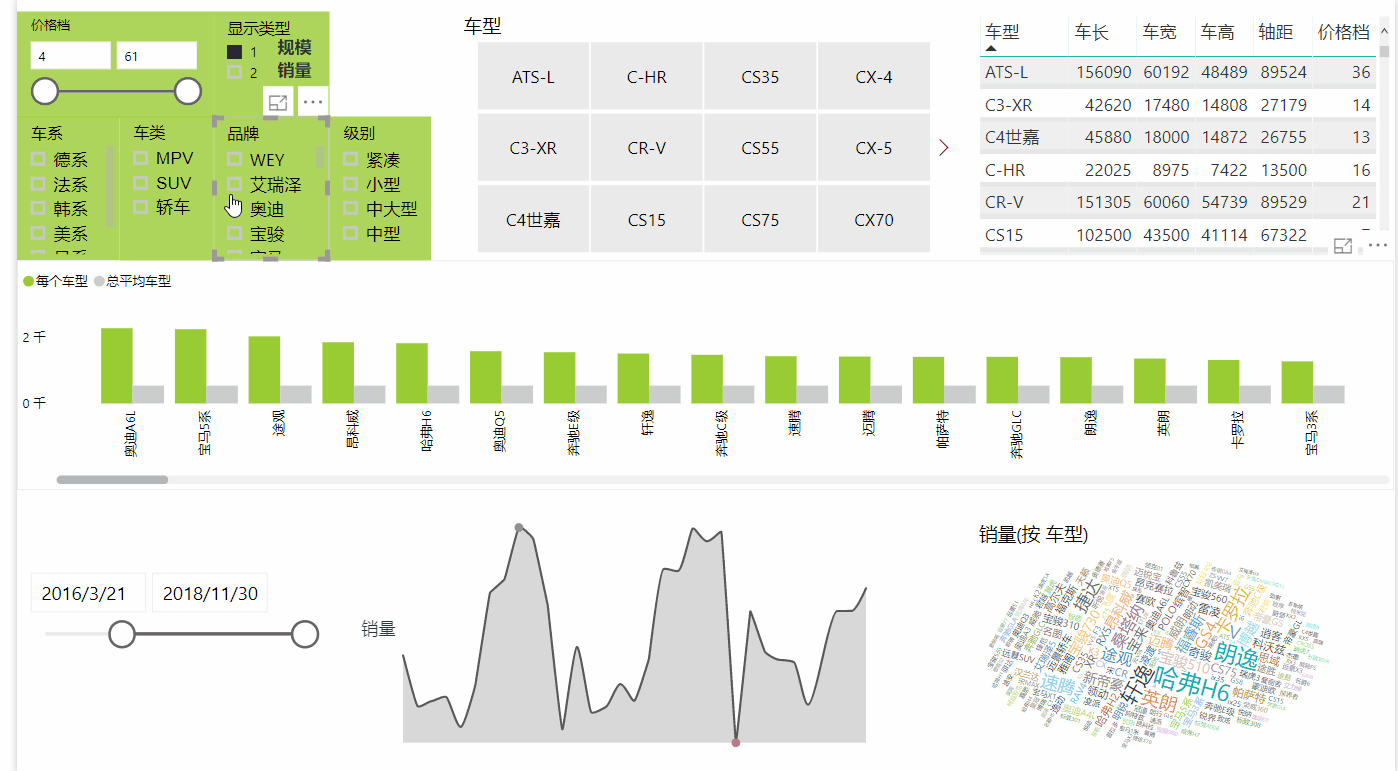Click the up caret on the table's vertical scrollbar
The height and width of the screenshot is (771, 1398).
point(1385,32)
